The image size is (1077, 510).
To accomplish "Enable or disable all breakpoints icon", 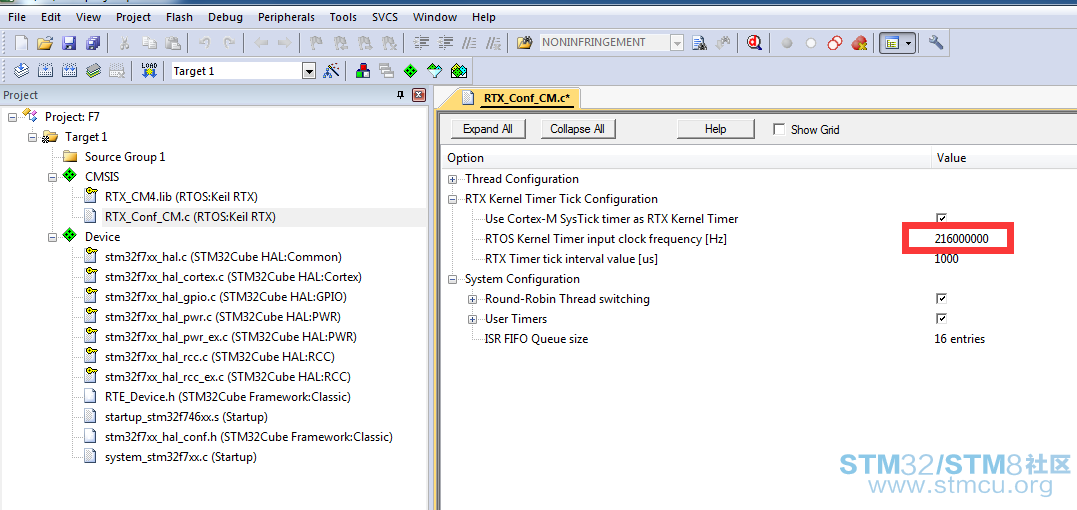I will 835,43.
